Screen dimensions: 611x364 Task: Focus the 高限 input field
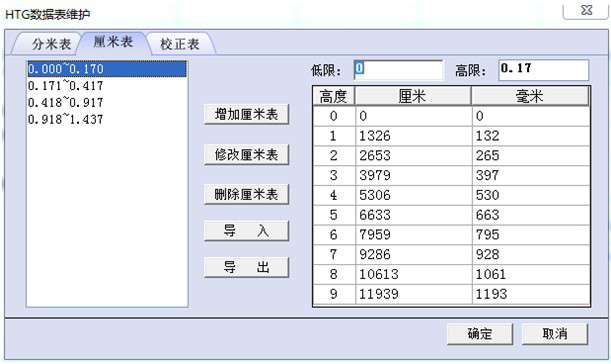coord(544,70)
